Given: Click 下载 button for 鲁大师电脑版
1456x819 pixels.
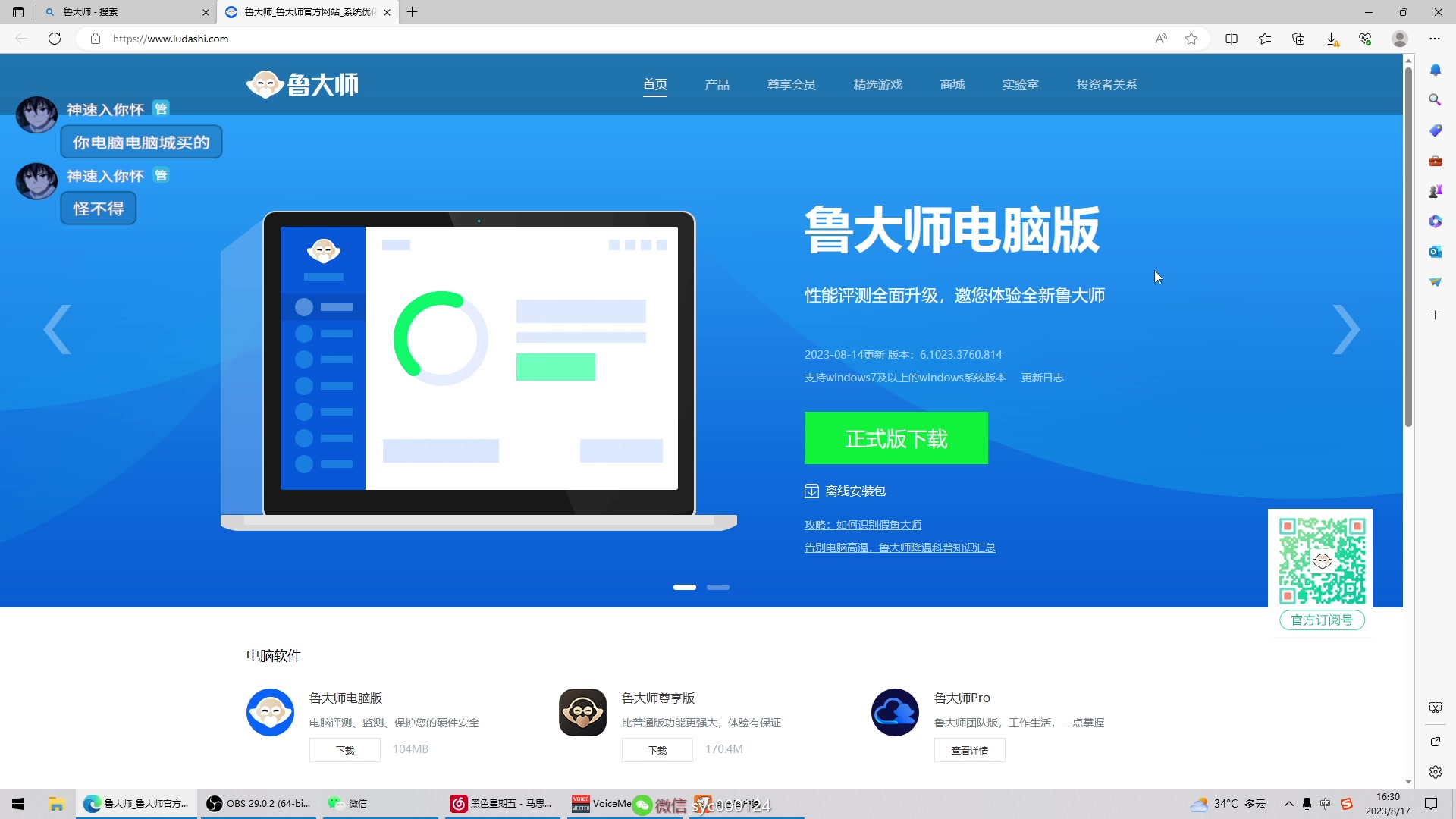Looking at the screenshot, I should tap(345, 750).
